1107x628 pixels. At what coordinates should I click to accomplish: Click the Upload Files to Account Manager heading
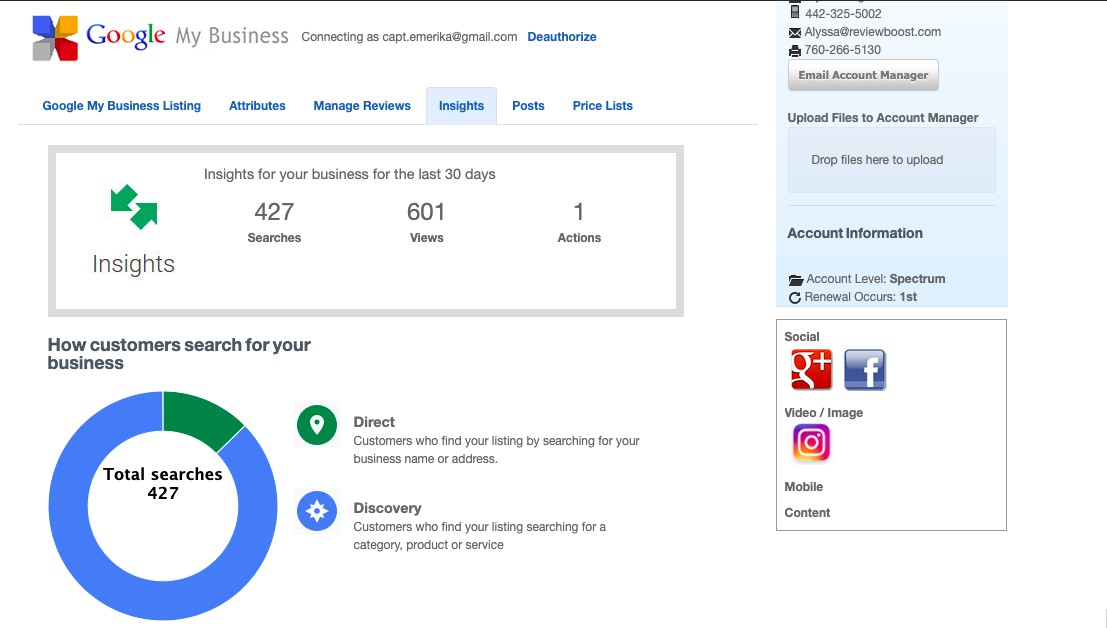[882, 118]
